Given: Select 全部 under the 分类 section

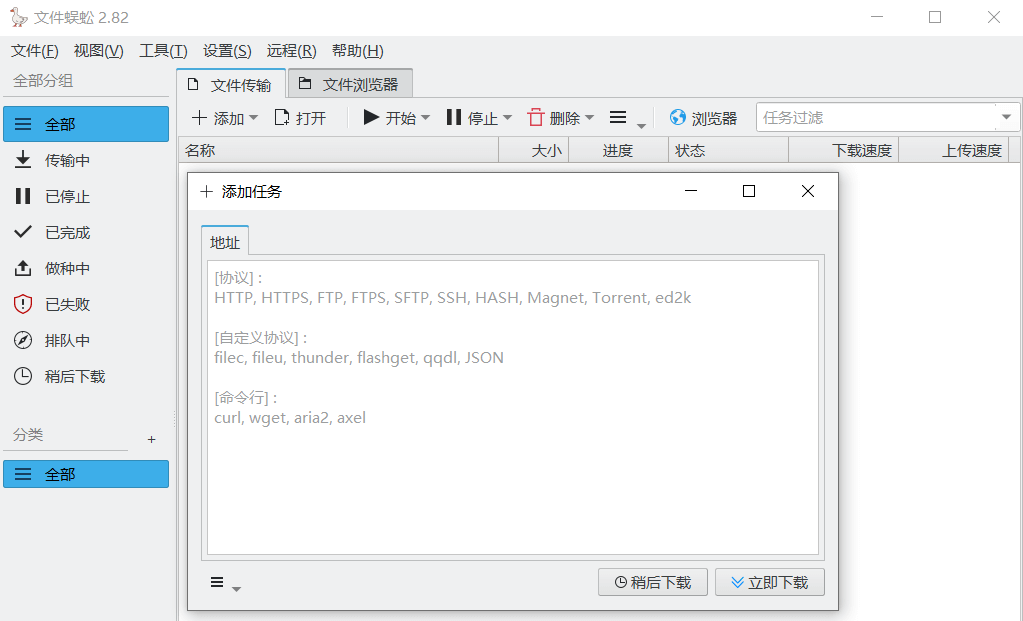Looking at the screenshot, I should pos(86,474).
